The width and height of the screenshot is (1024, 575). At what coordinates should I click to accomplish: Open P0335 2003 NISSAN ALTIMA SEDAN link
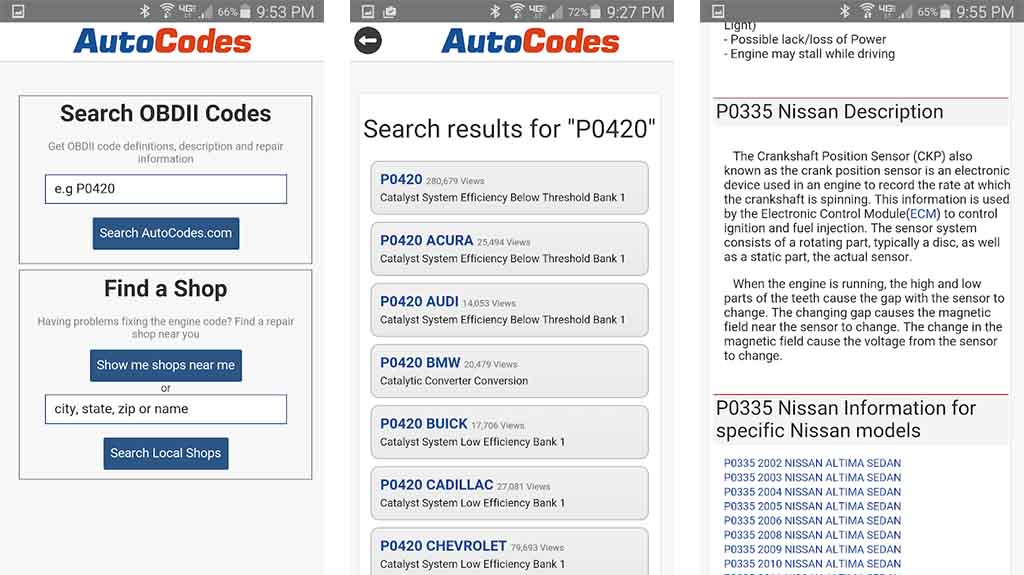click(812, 478)
